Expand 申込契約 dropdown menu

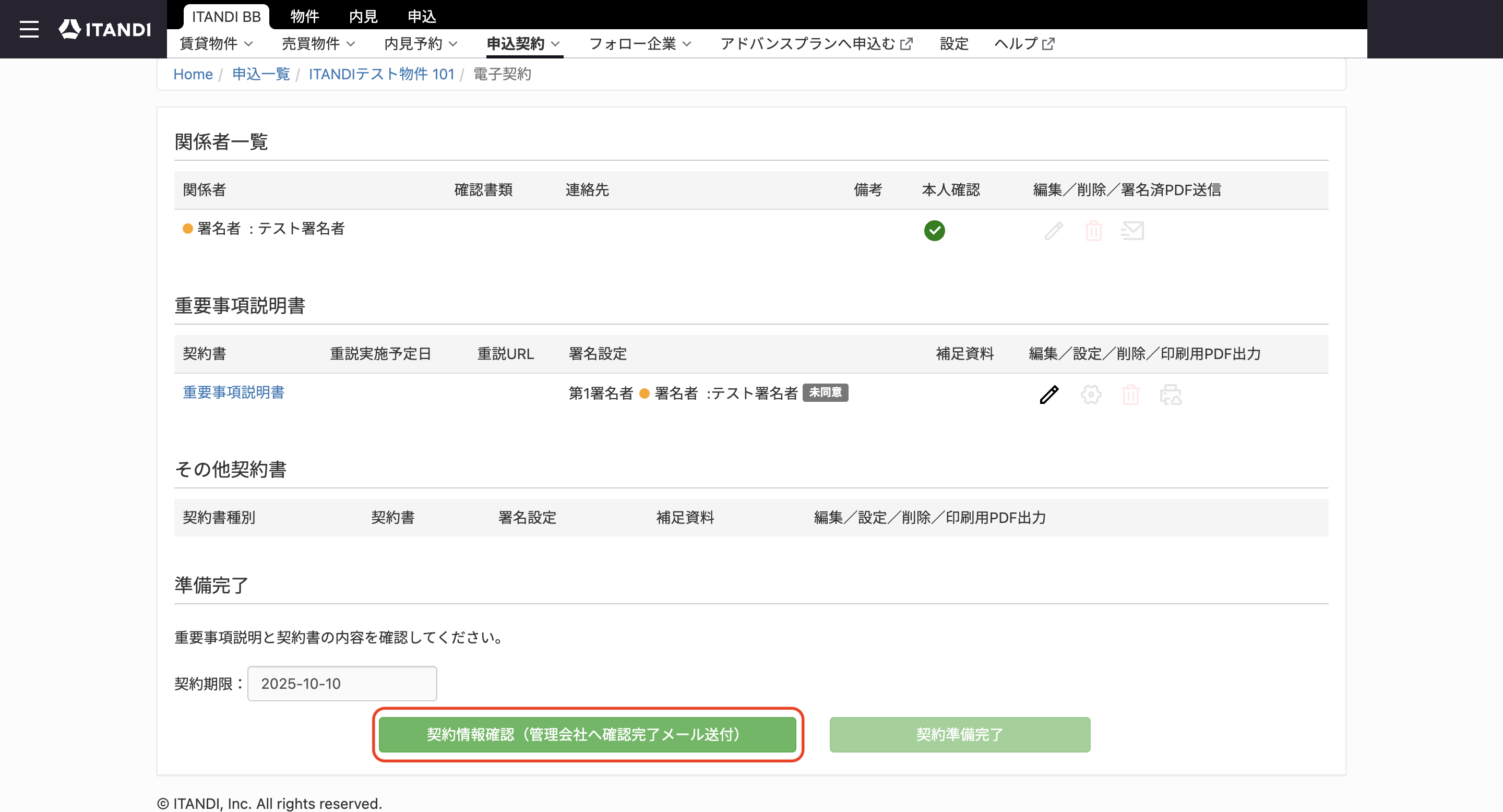coord(523,44)
